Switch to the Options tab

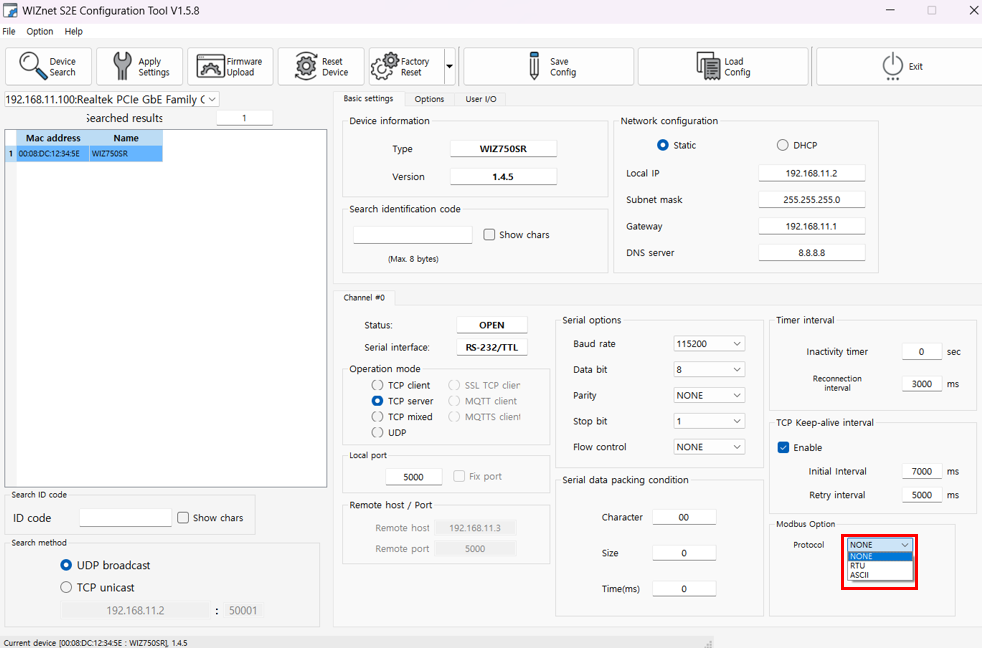[x=429, y=99]
